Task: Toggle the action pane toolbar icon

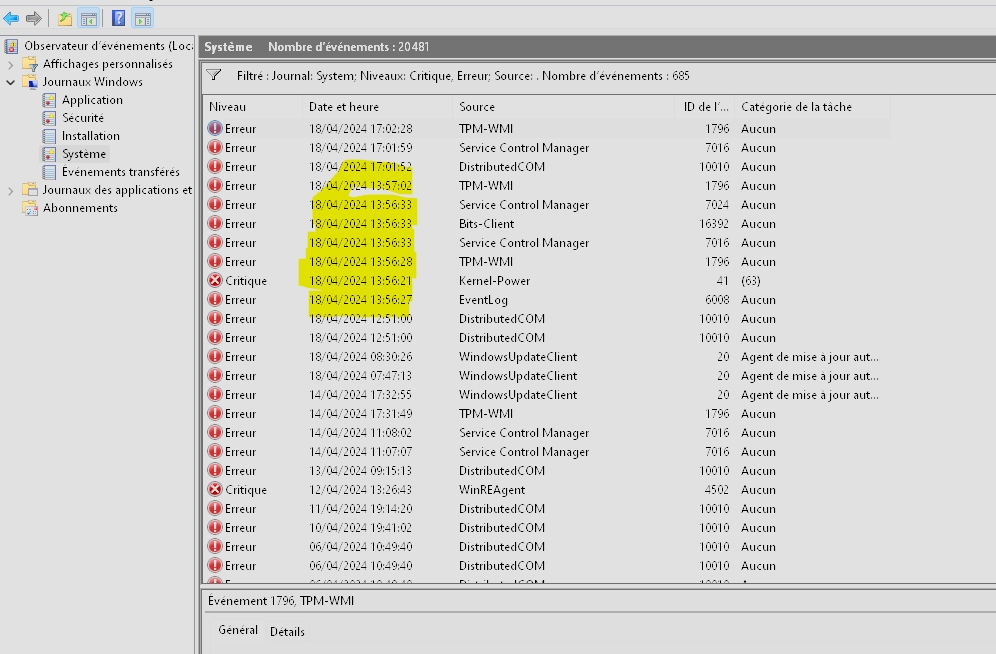Action: (x=142, y=19)
